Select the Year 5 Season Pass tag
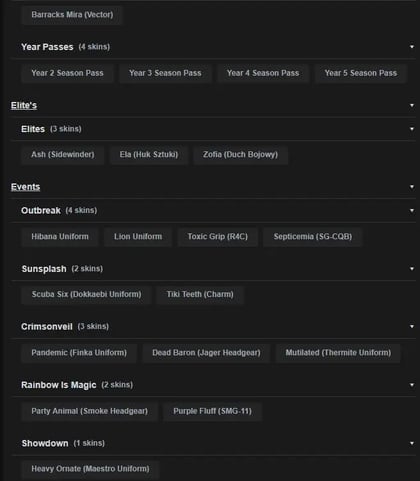The image size is (420, 481). coord(361,73)
